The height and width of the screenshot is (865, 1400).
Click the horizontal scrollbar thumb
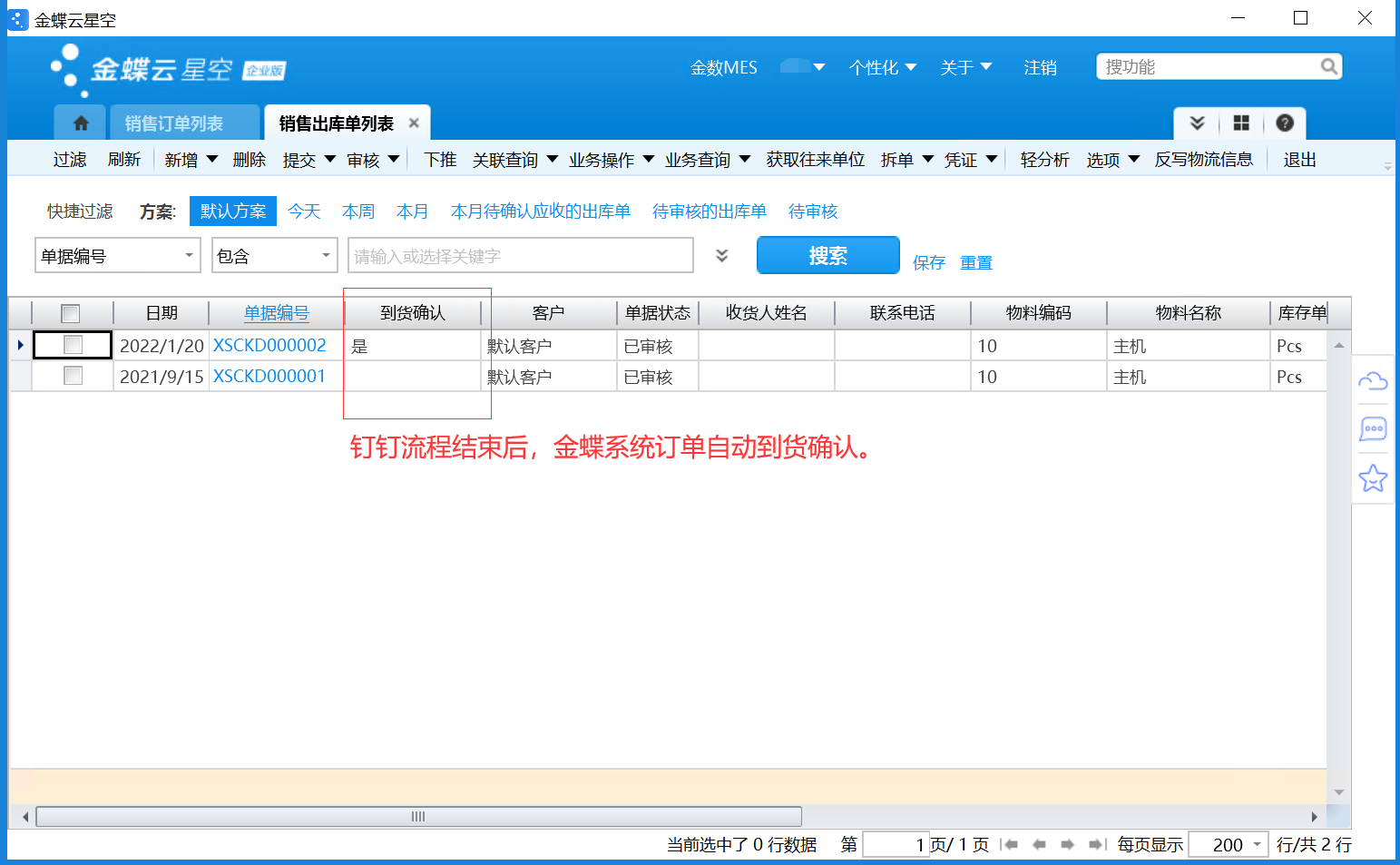pyautogui.click(x=418, y=817)
